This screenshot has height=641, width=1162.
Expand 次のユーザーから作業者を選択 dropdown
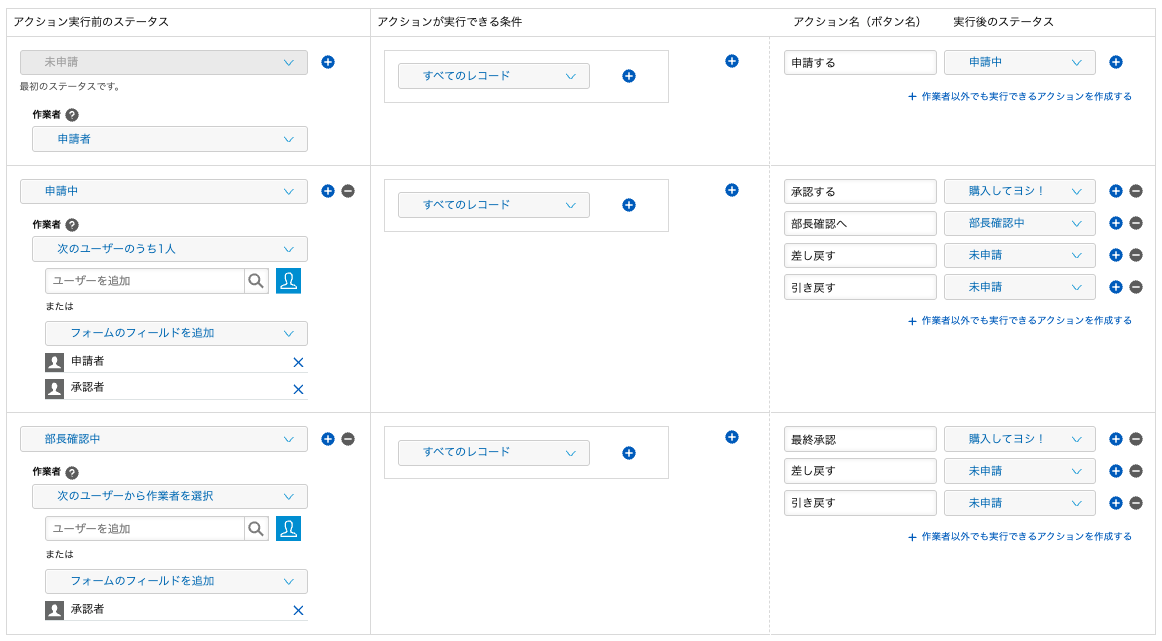170,497
